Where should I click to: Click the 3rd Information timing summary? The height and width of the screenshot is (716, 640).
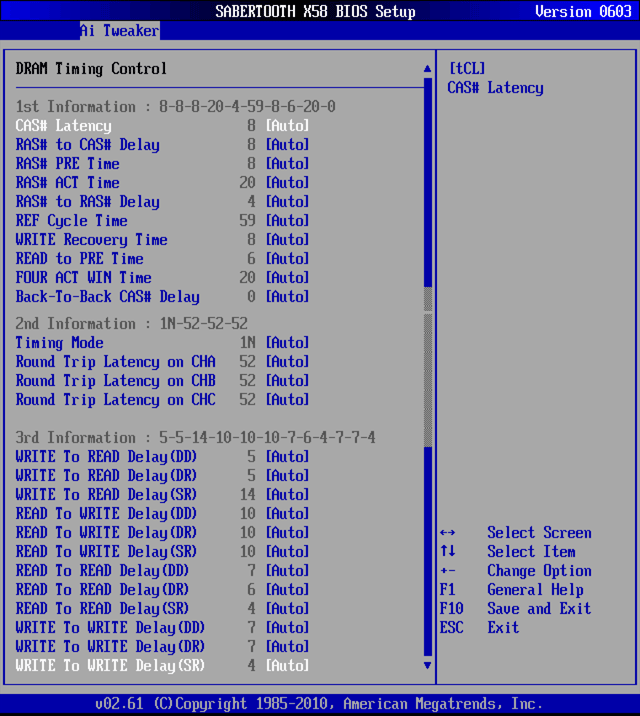coord(195,437)
